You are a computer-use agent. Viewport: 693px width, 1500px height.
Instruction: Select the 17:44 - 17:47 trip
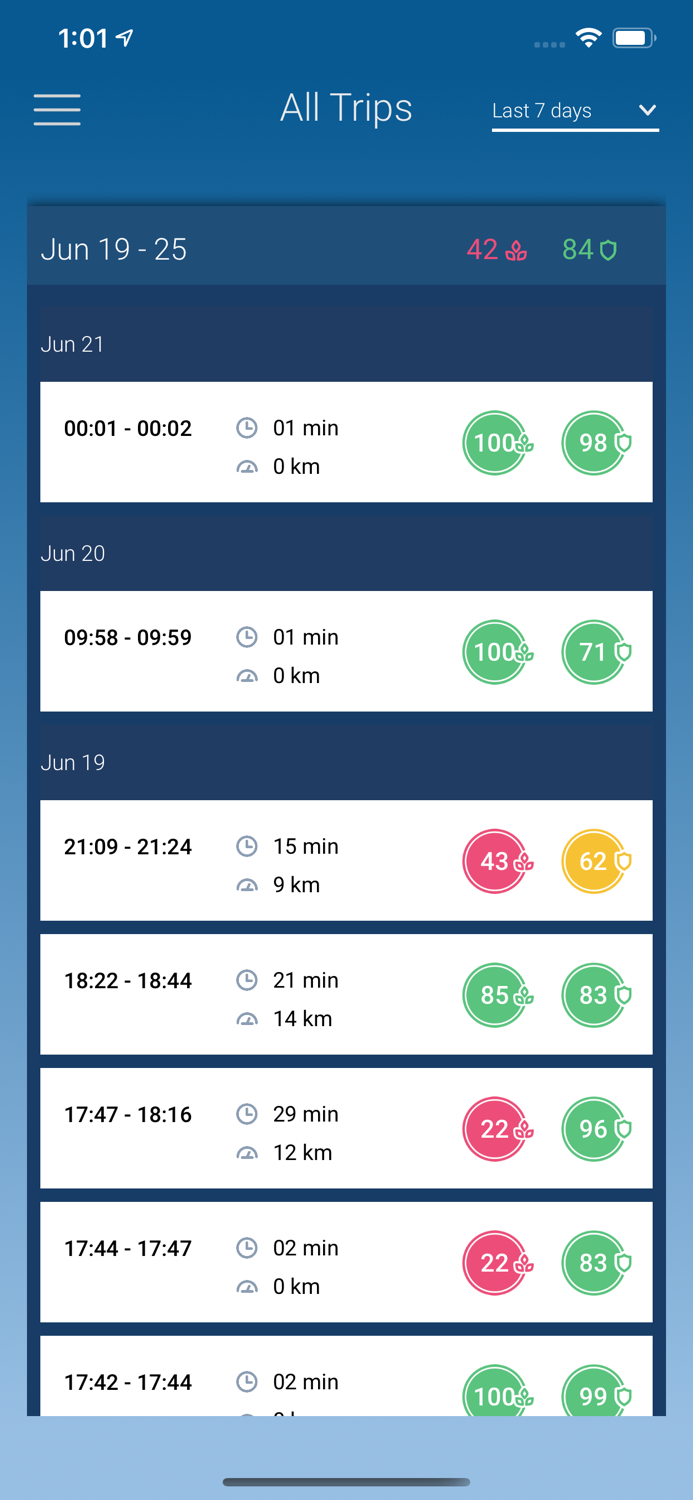(x=128, y=1249)
